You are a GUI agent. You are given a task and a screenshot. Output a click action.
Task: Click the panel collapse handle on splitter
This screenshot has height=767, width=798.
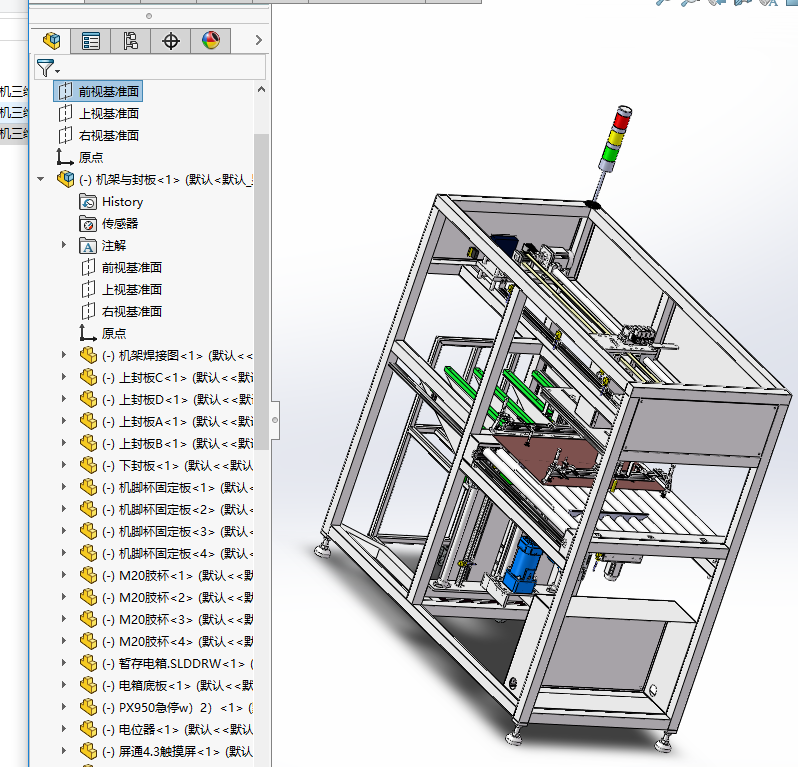coord(275,420)
